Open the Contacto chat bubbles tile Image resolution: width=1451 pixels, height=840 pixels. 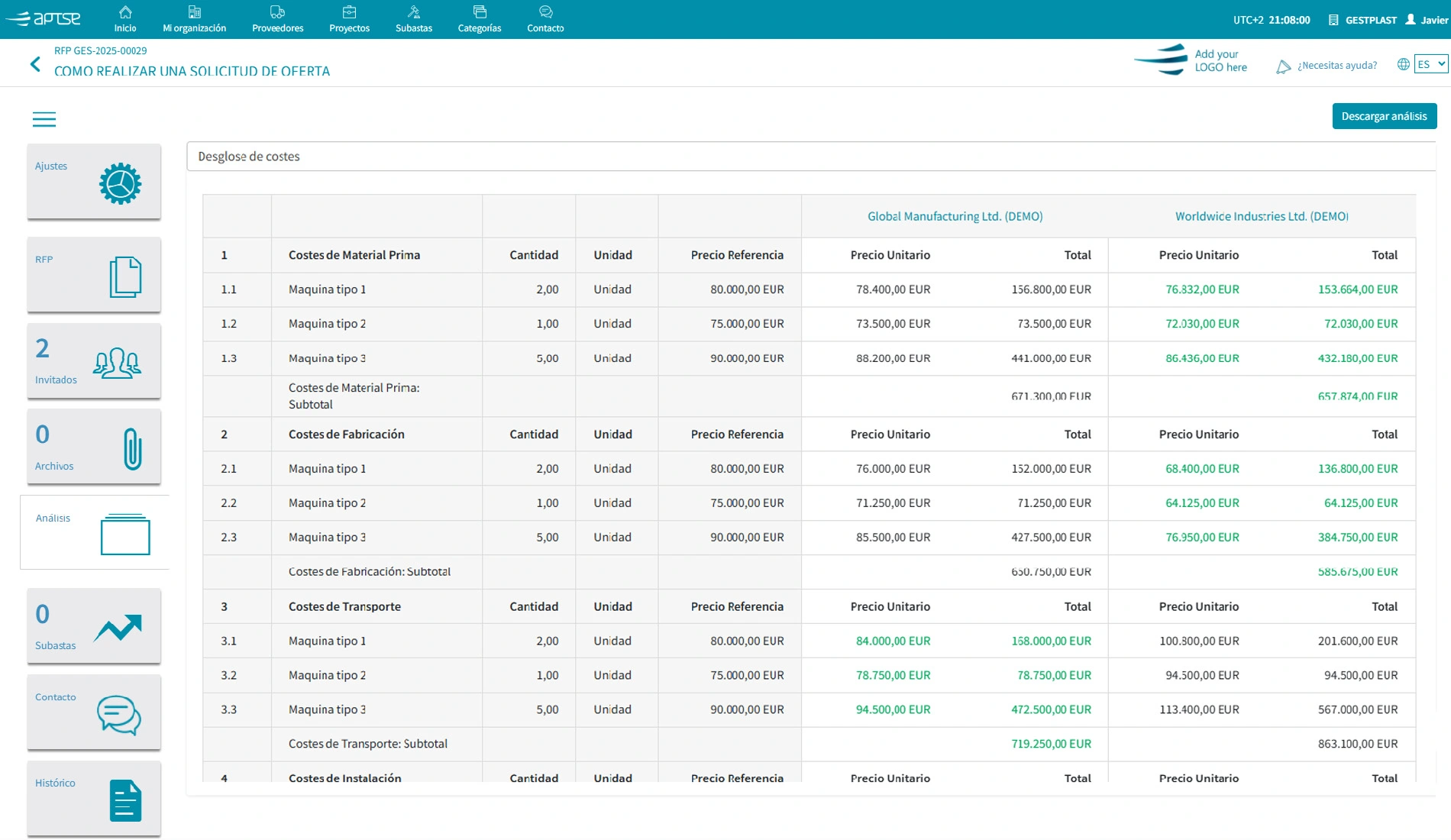click(94, 713)
